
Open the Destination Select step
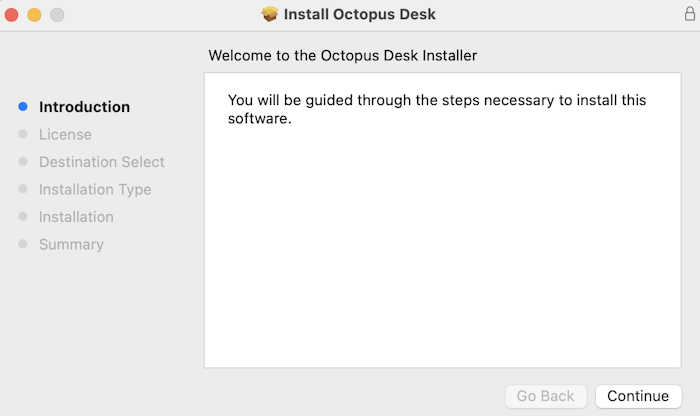coord(102,162)
